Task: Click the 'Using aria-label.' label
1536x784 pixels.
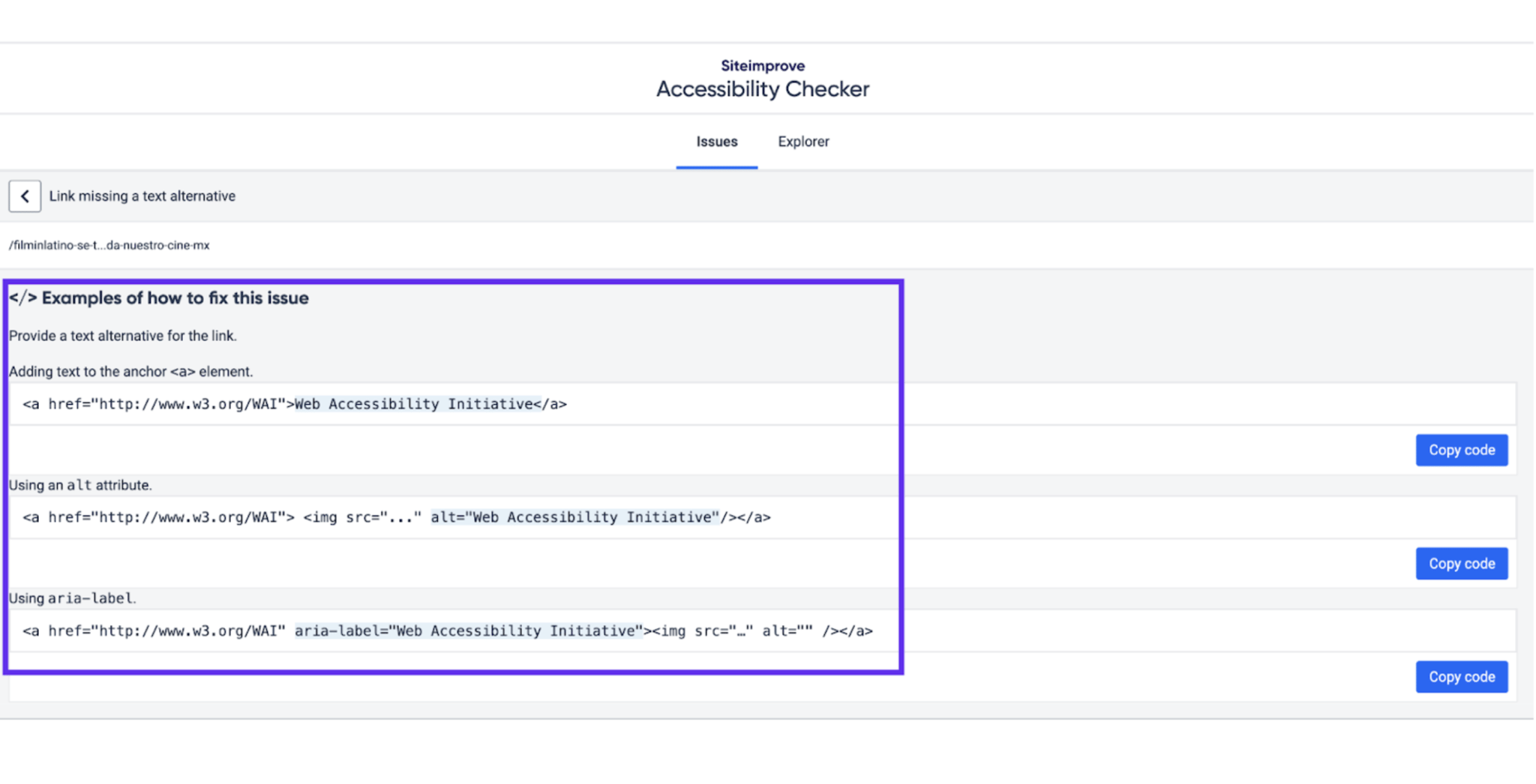Action: pos(73,598)
